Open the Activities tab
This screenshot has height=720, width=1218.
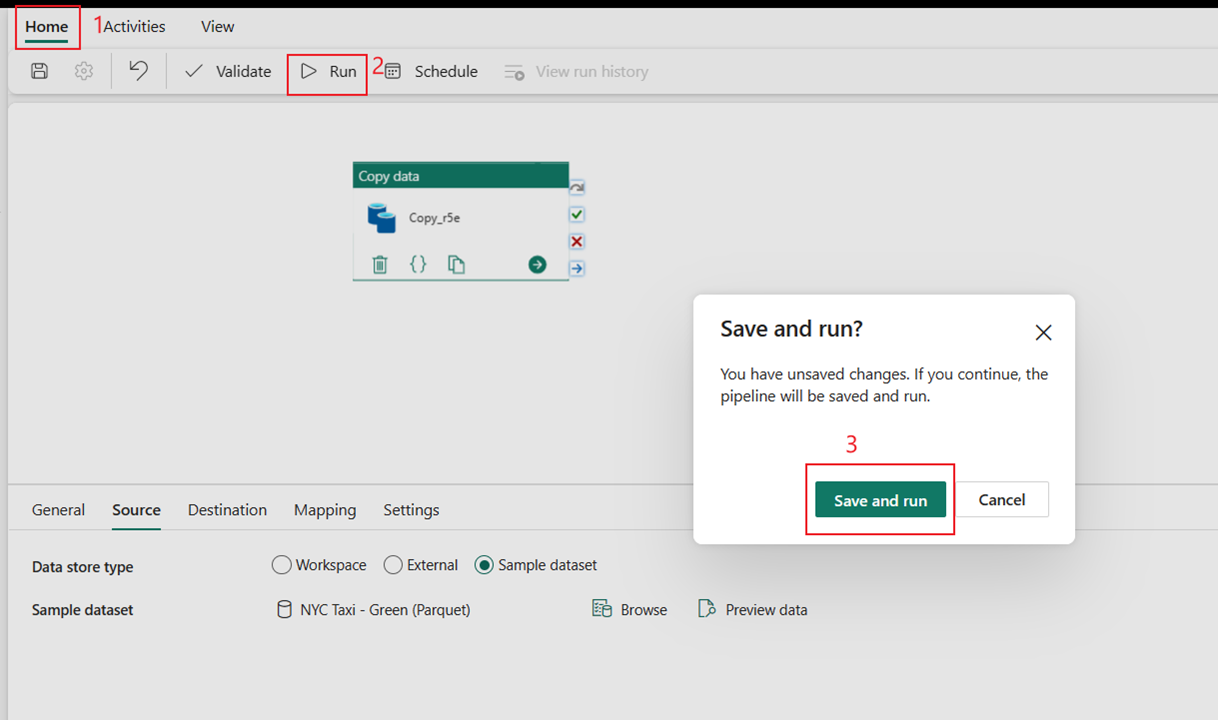[135, 27]
